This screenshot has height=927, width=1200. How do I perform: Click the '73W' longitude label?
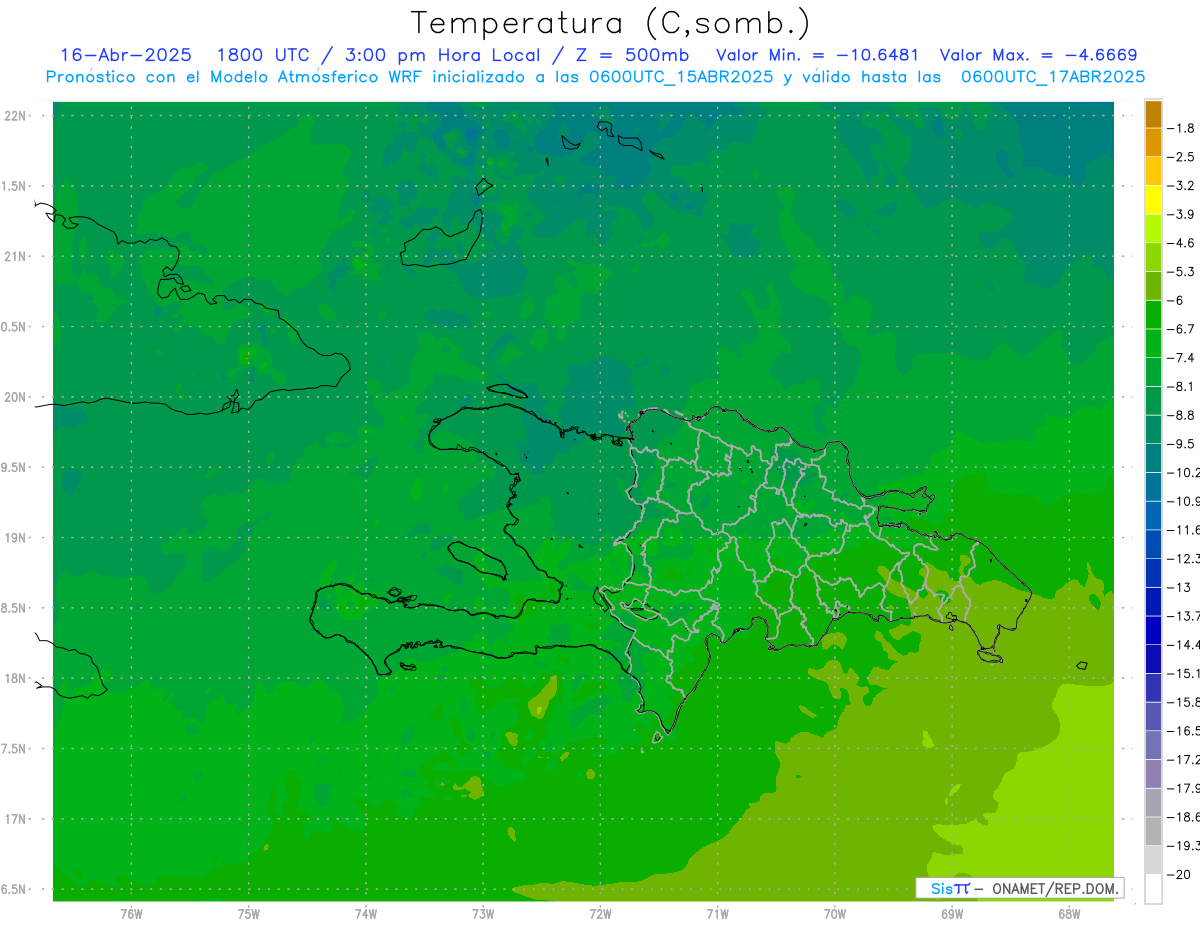click(483, 913)
